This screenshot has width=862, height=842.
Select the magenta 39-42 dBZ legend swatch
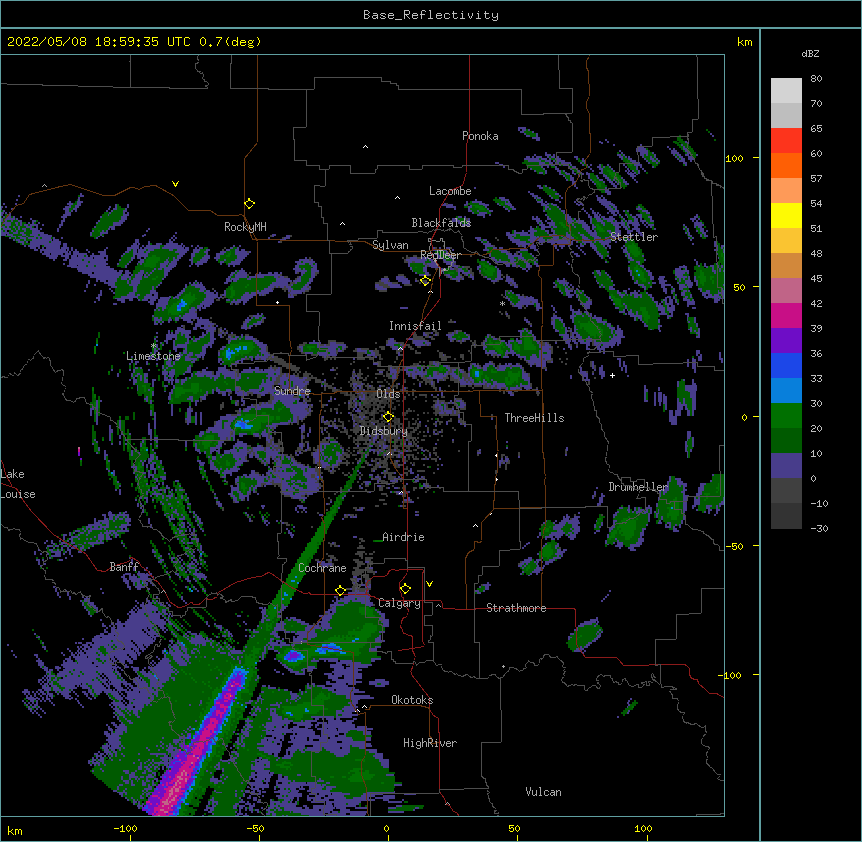pyautogui.click(x=786, y=315)
